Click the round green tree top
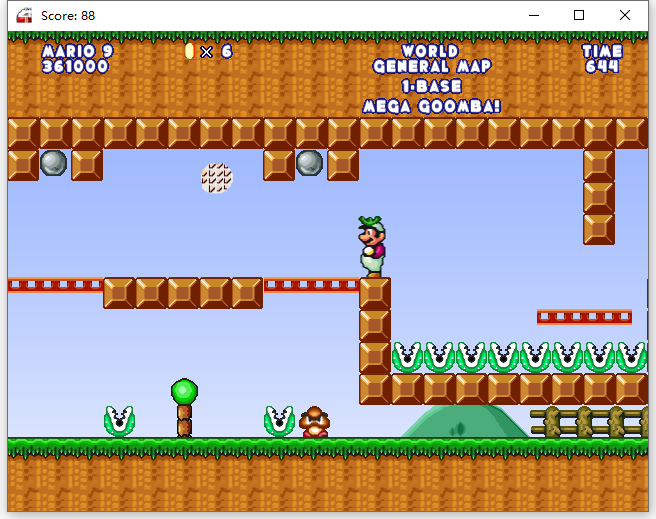 coord(184,391)
